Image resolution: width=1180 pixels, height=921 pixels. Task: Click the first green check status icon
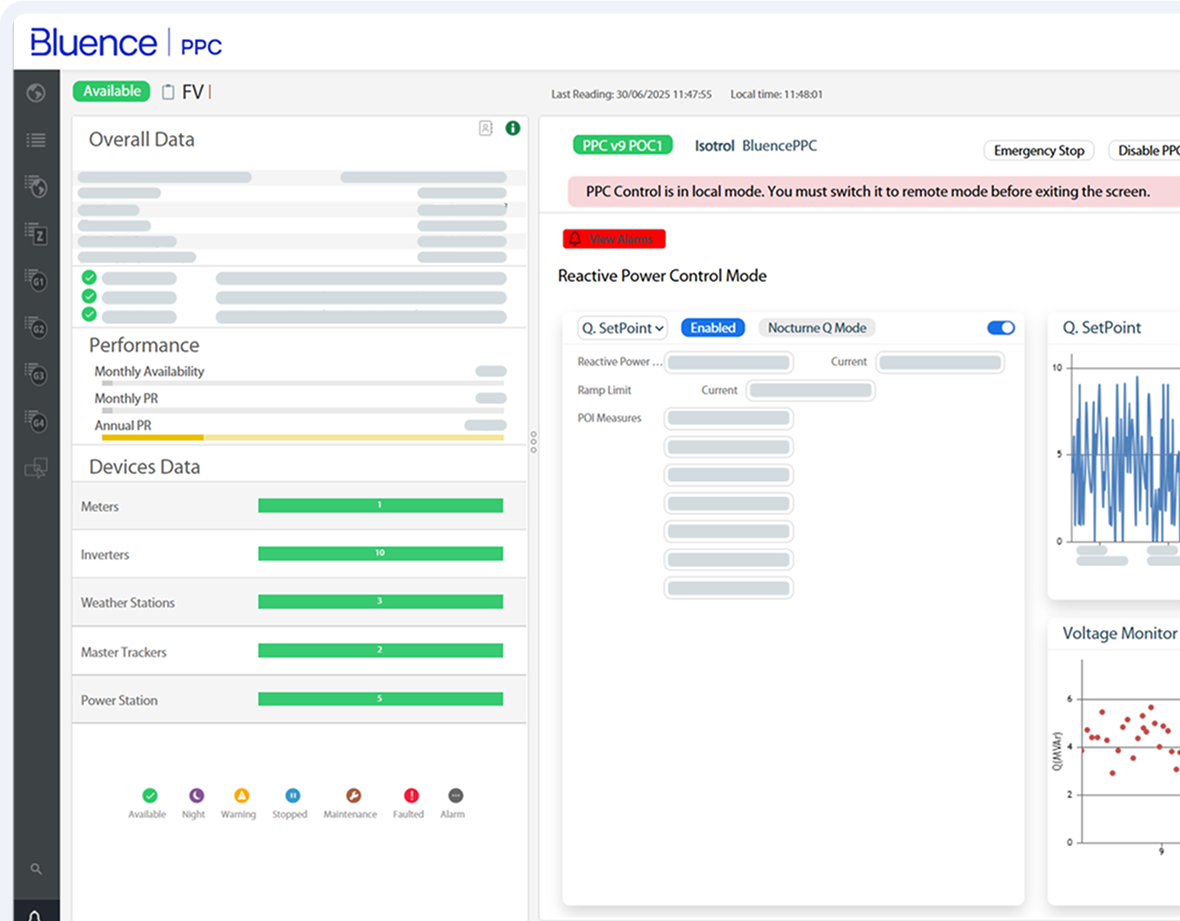coord(89,277)
